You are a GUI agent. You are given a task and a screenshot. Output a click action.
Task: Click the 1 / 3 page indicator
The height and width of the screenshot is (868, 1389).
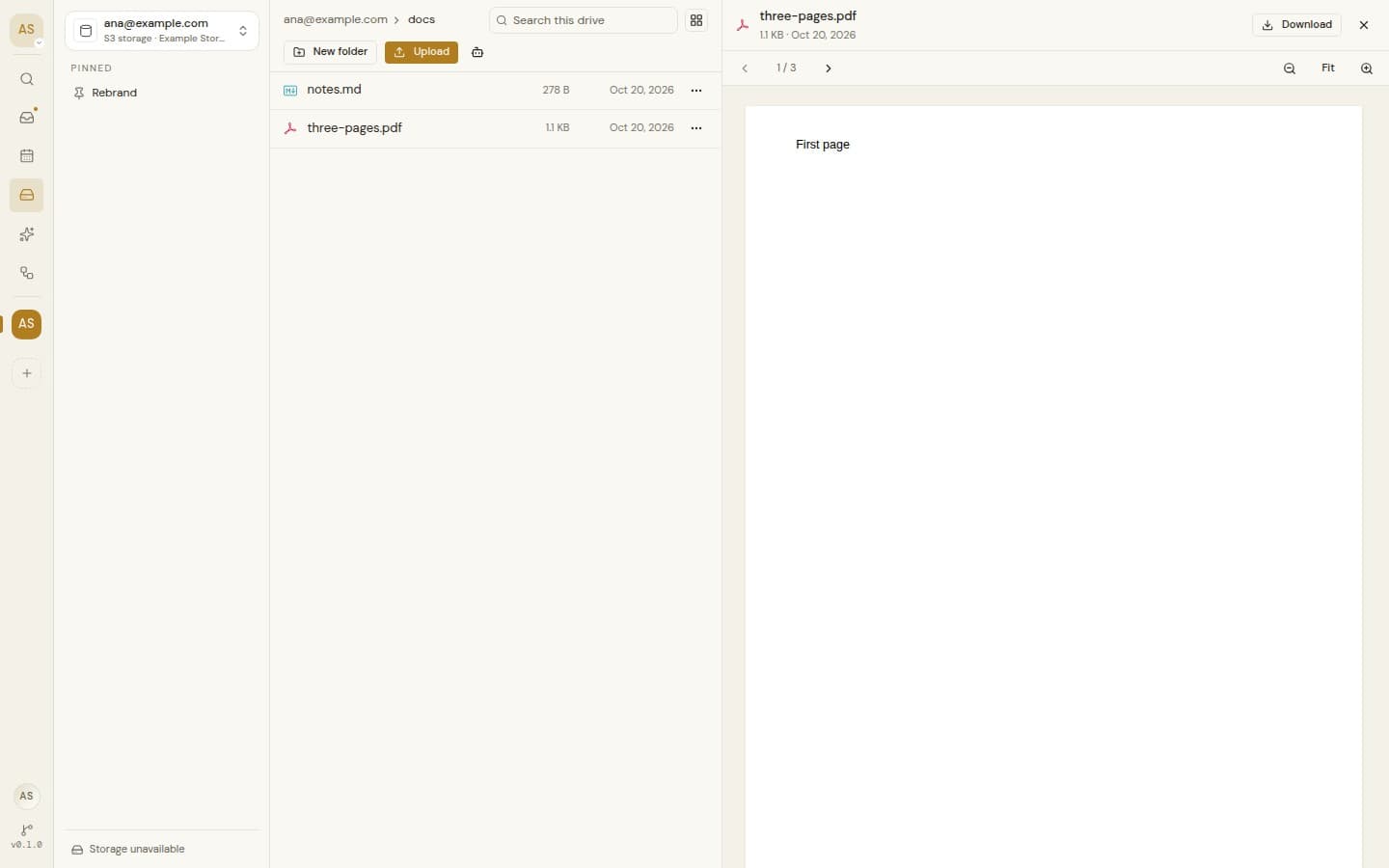click(786, 68)
